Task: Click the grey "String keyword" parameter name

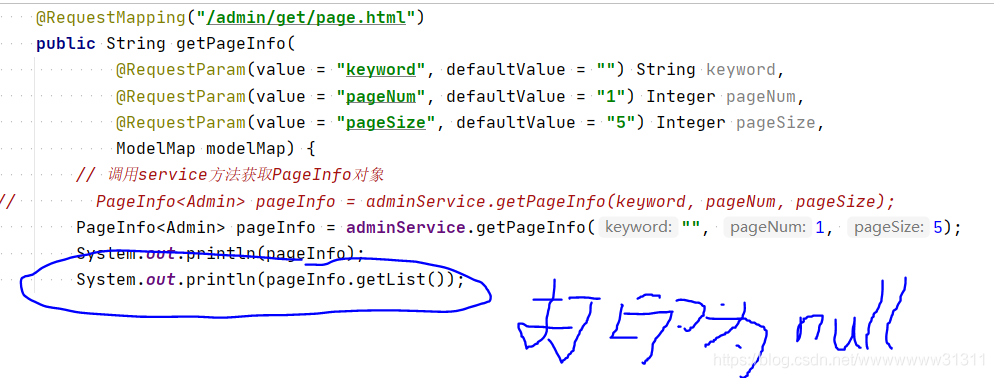Action: click(740, 69)
